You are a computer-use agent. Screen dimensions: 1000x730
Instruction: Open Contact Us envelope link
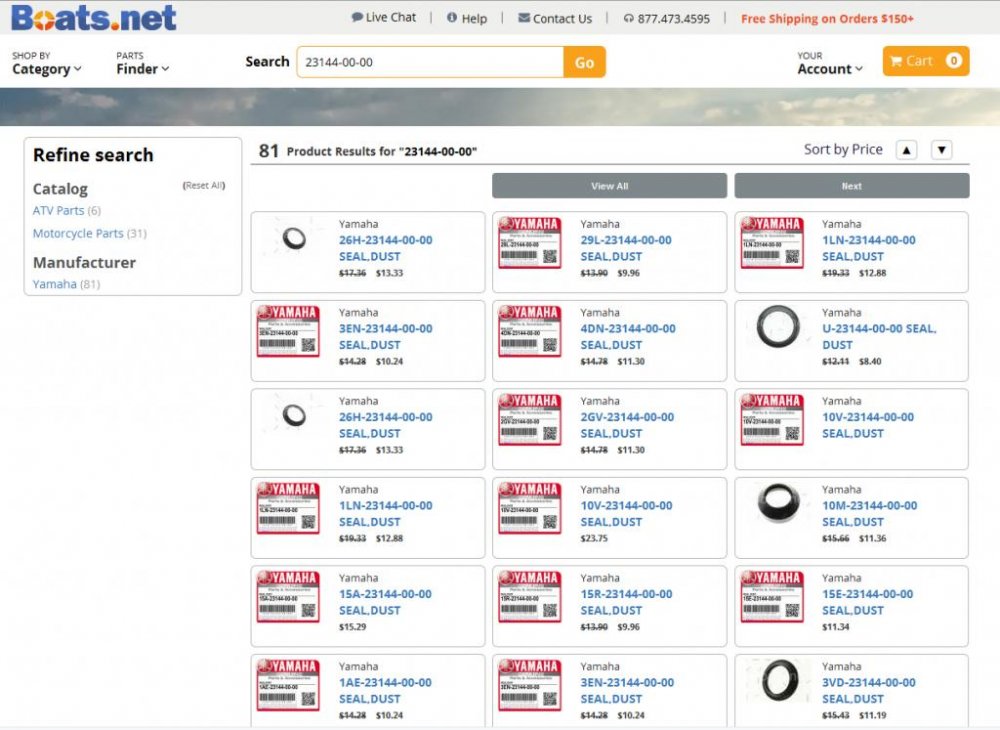[x=555, y=18]
